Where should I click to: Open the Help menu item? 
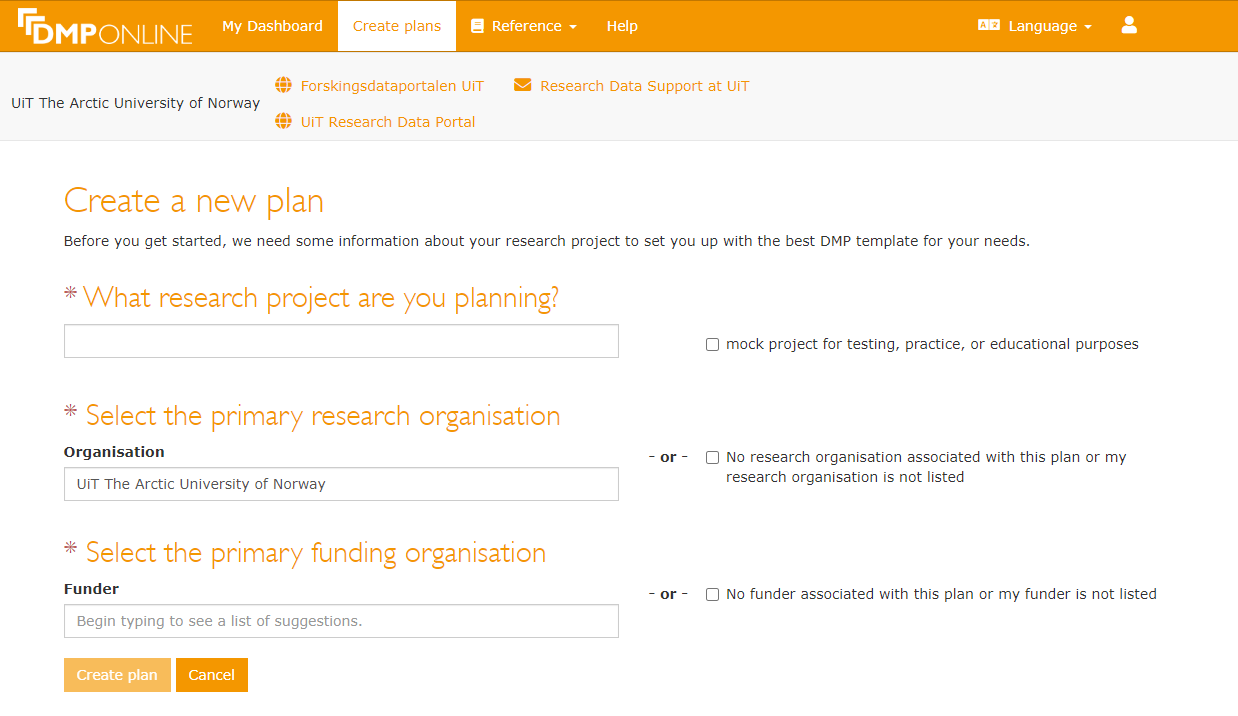point(622,26)
